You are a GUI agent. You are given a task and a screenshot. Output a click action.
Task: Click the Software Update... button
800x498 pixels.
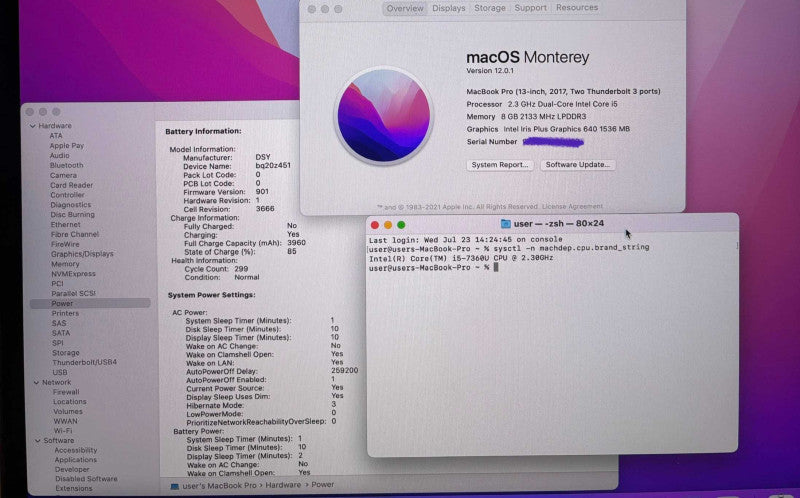(x=578, y=165)
